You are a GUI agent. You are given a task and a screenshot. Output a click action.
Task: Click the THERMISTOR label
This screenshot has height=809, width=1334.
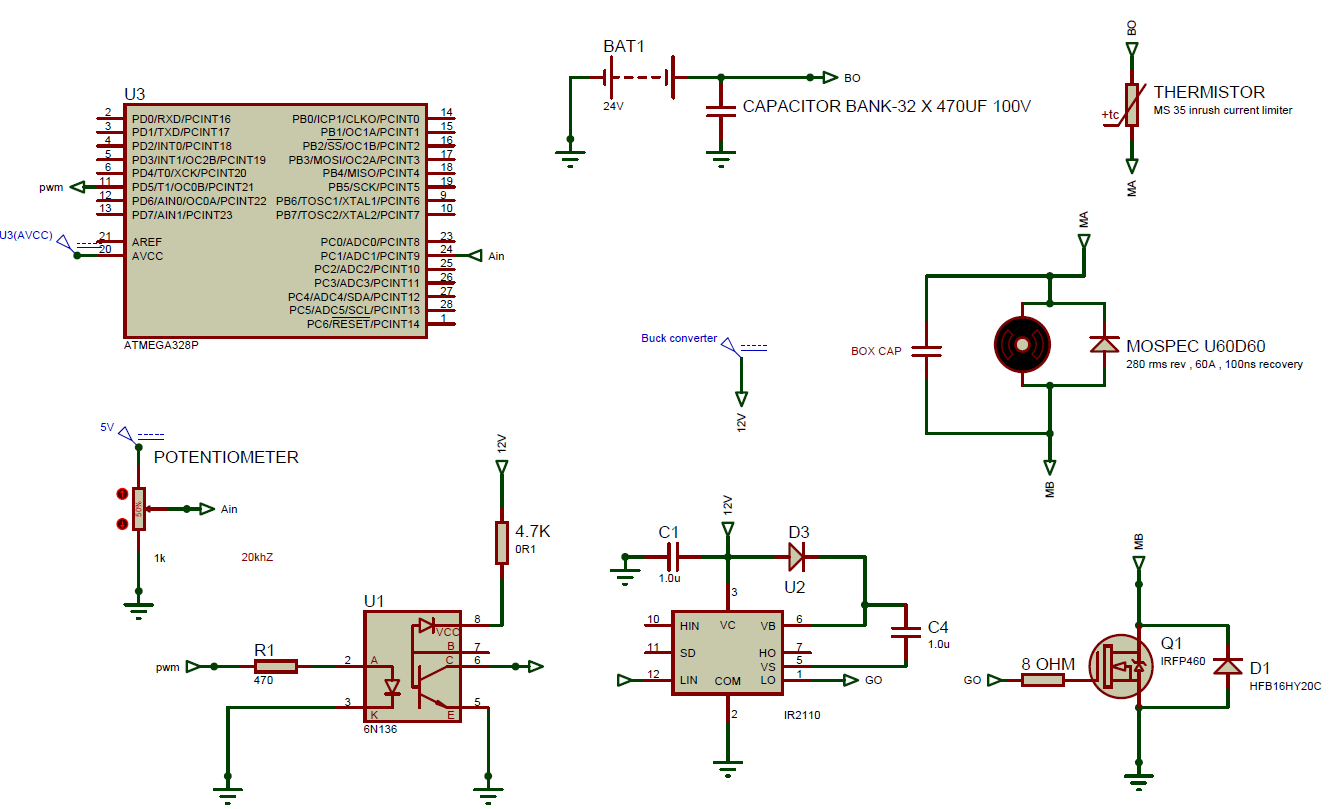tap(1209, 92)
